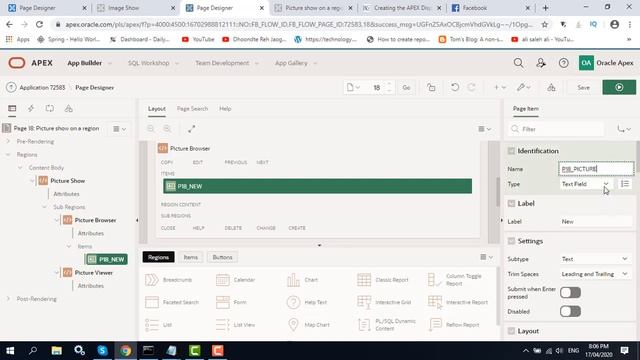Viewport: 640px width, 360px height.
Task: Open the SQL Workshop menu
Action: (x=153, y=63)
